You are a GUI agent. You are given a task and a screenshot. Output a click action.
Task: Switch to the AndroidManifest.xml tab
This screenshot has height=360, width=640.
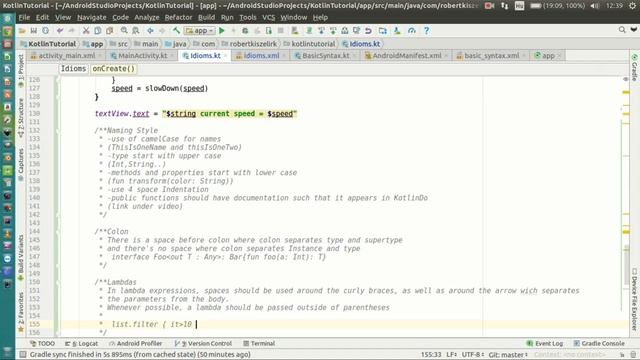407,56
